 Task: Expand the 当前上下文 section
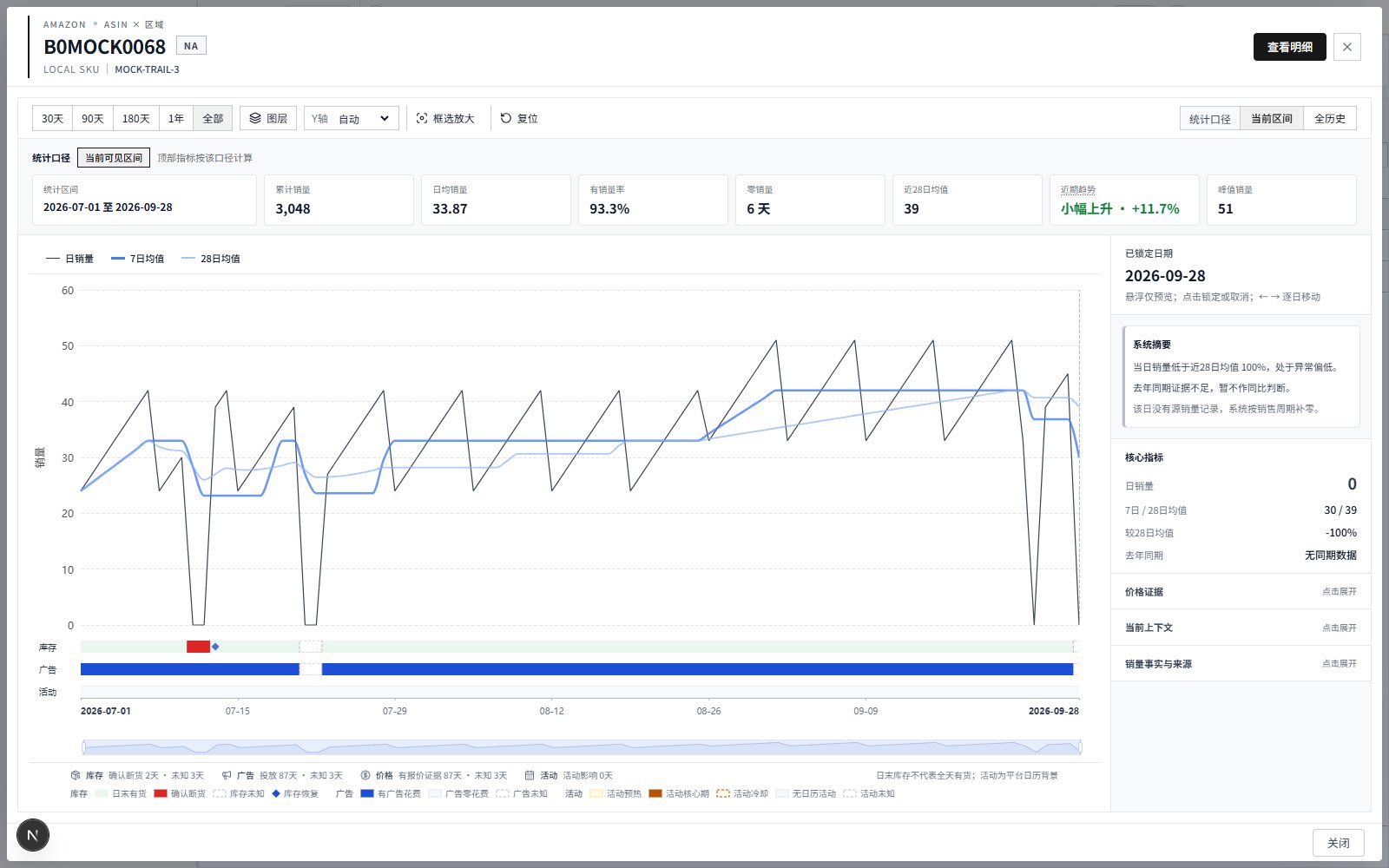1241,628
